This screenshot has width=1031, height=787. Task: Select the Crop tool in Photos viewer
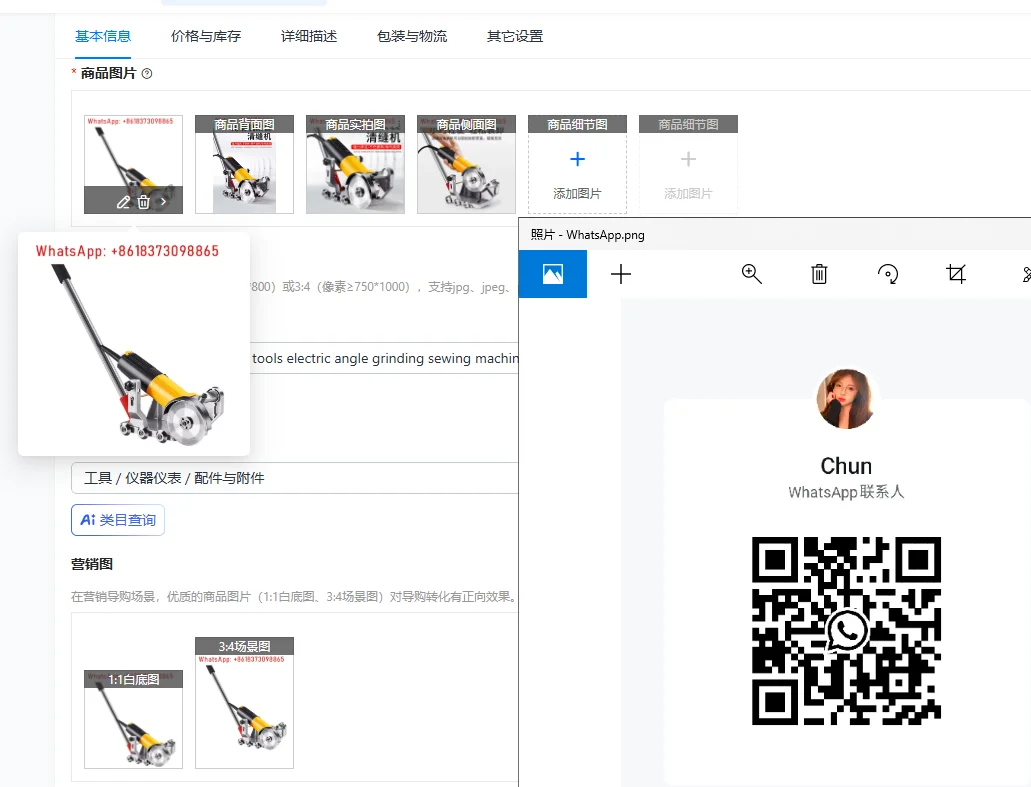[956, 273]
